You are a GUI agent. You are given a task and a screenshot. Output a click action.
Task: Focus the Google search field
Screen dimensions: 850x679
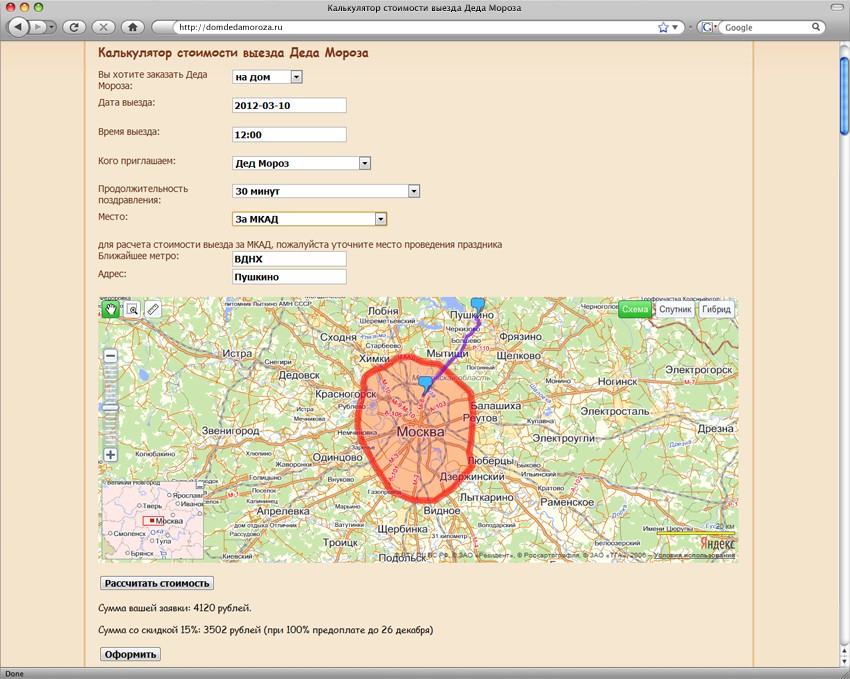point(765,27)
